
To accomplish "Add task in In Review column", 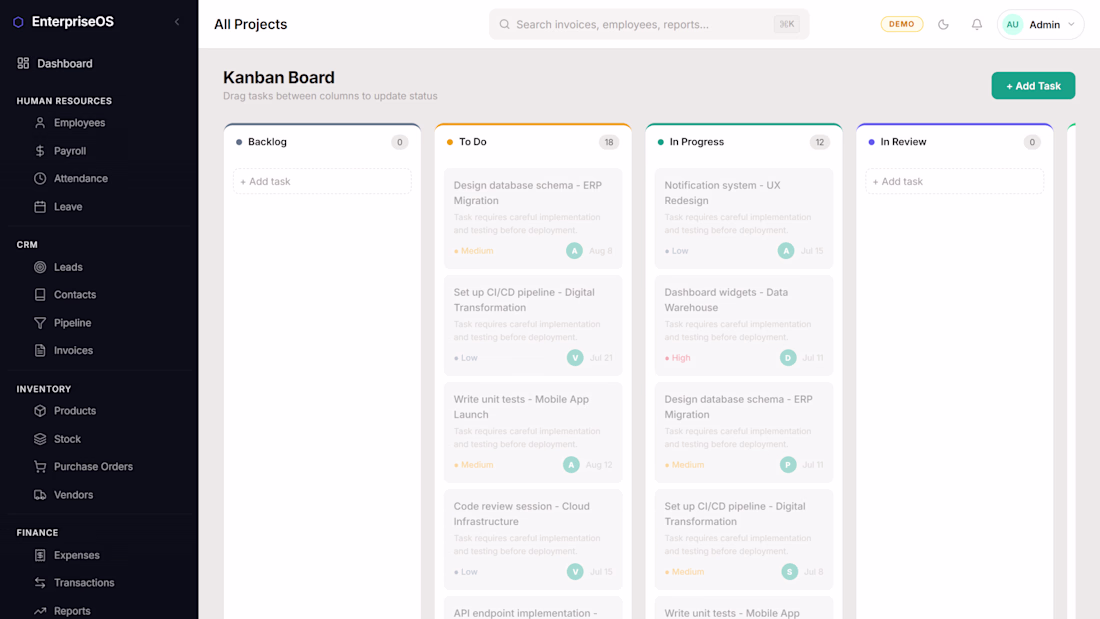I will tap(954, 181).
